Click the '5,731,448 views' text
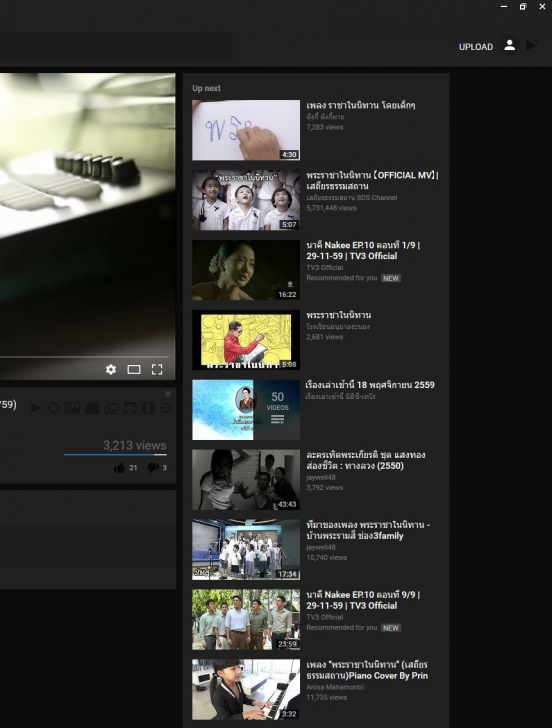552x728 pixels. point(331,208)
